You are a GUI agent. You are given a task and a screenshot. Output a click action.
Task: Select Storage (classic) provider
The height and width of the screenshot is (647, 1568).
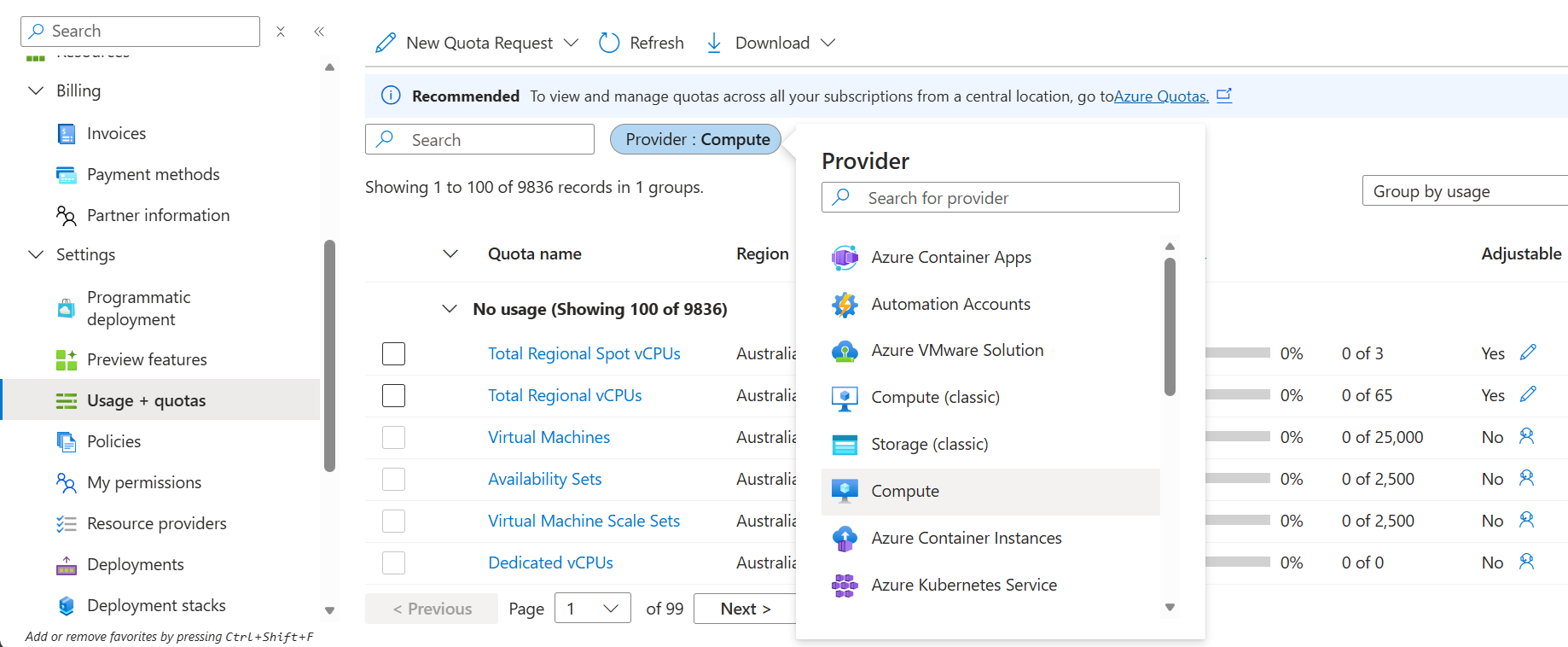tap(990, 445)
